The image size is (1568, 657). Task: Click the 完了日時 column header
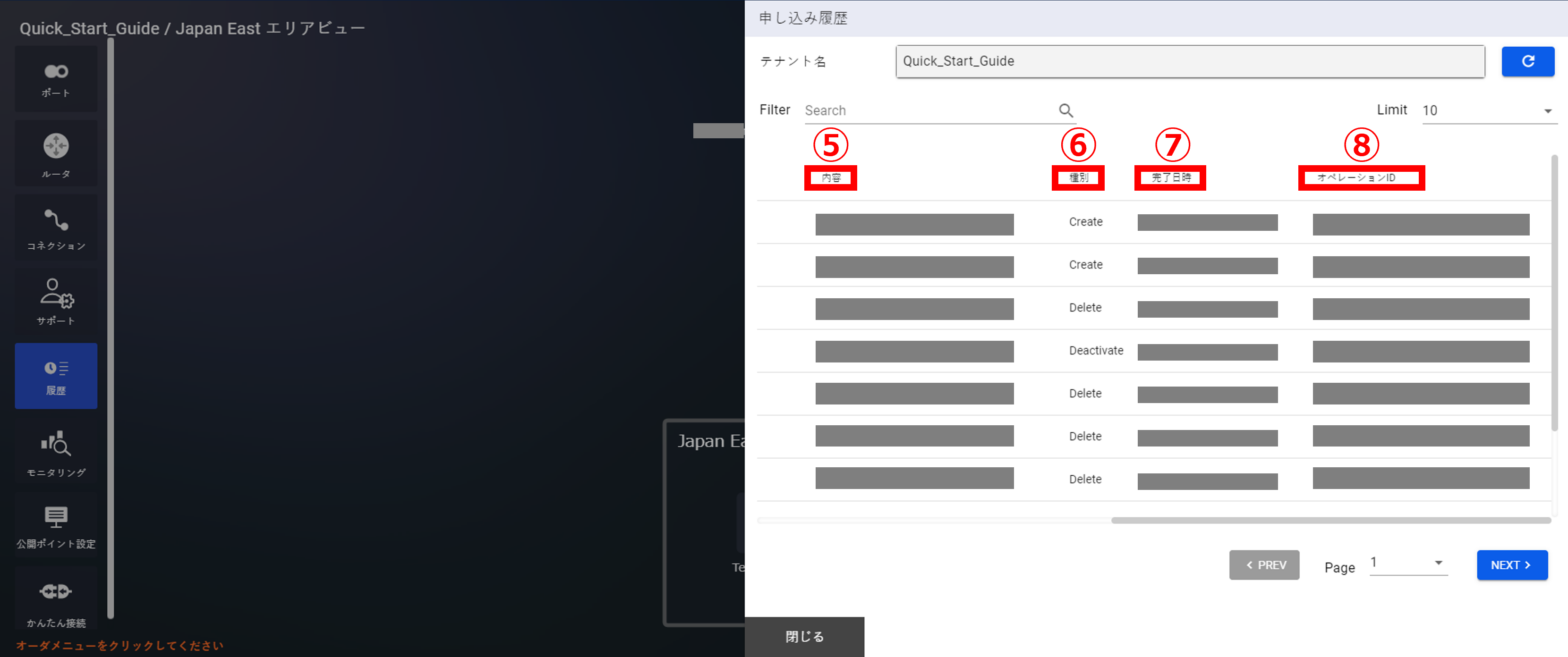coord(1170,177)
